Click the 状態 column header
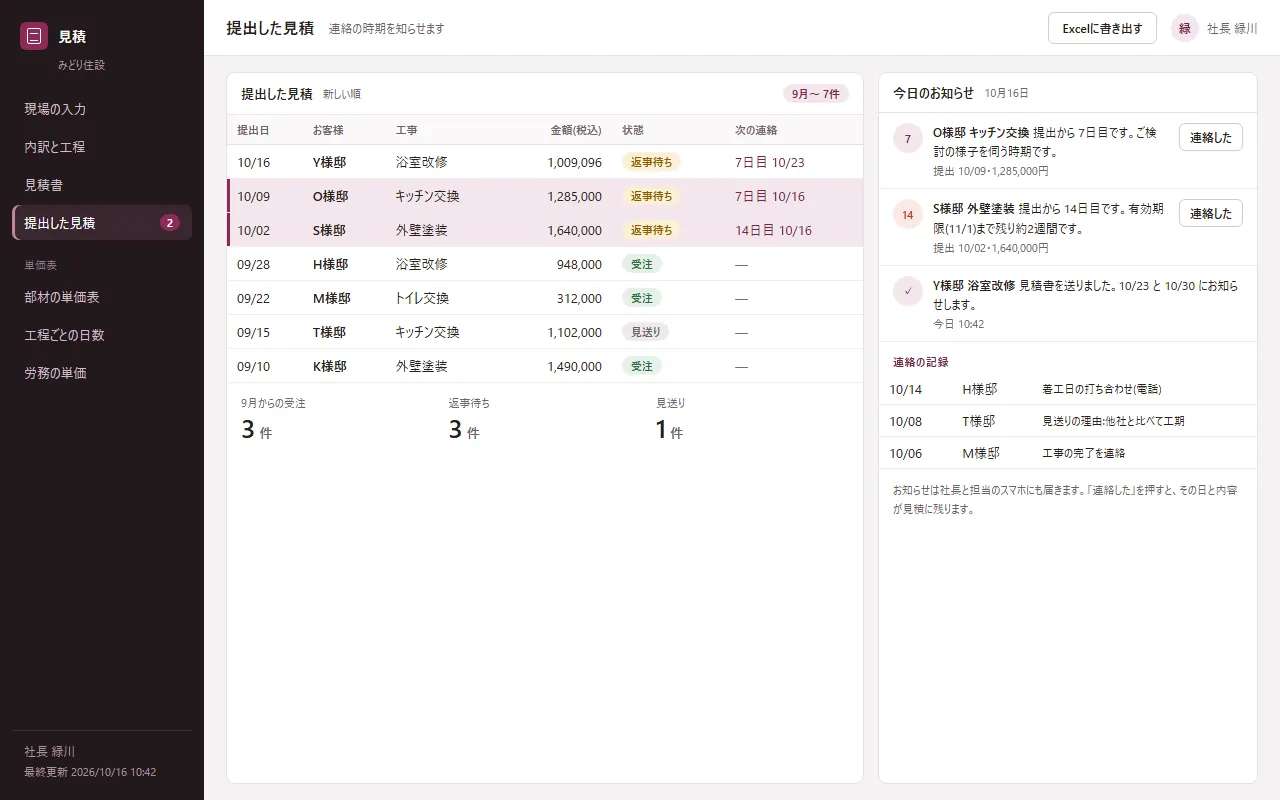Screen dimensions: 1280x800 pyautogui.click(x=633, y=130)
